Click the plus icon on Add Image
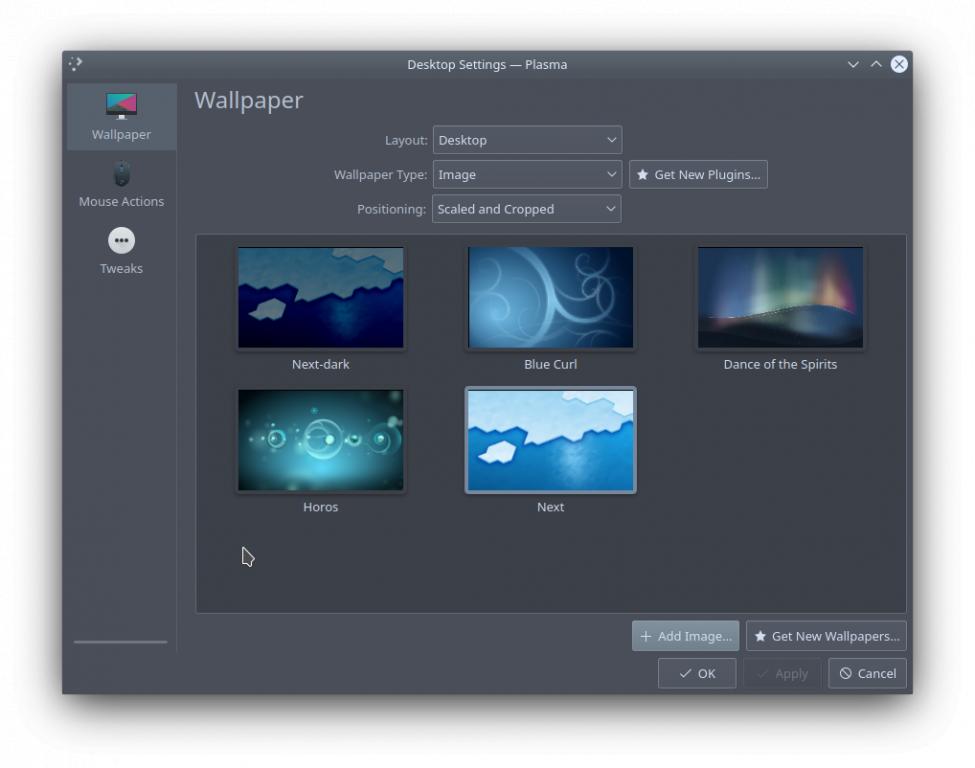 click(646, 637)
